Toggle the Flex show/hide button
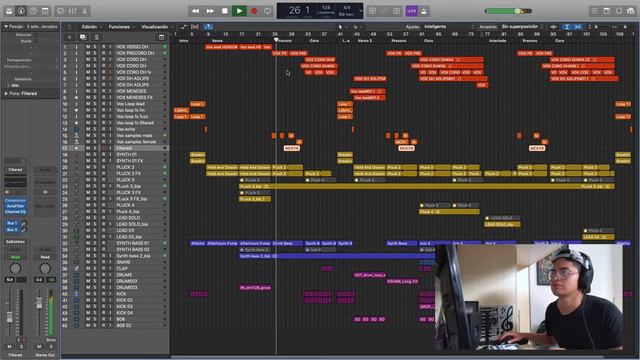The image size is (640, 360). (x=195, y=27)
